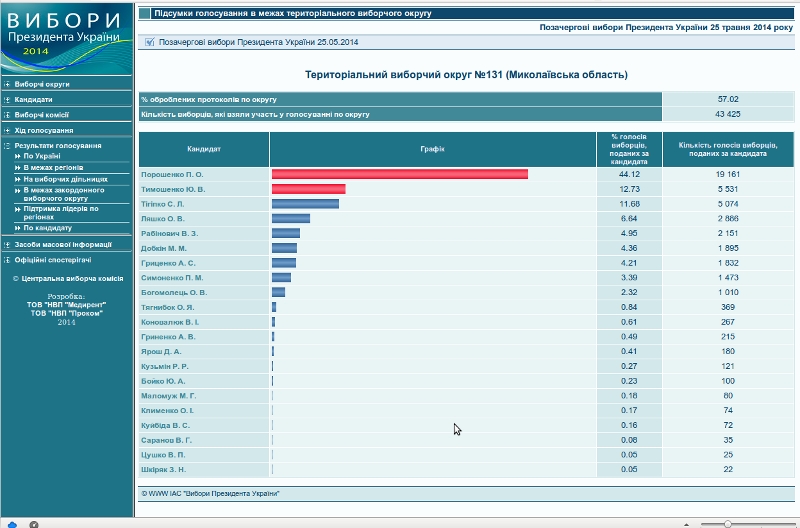Click the Вибори Президента України 2014 logo

coord(66,38)
